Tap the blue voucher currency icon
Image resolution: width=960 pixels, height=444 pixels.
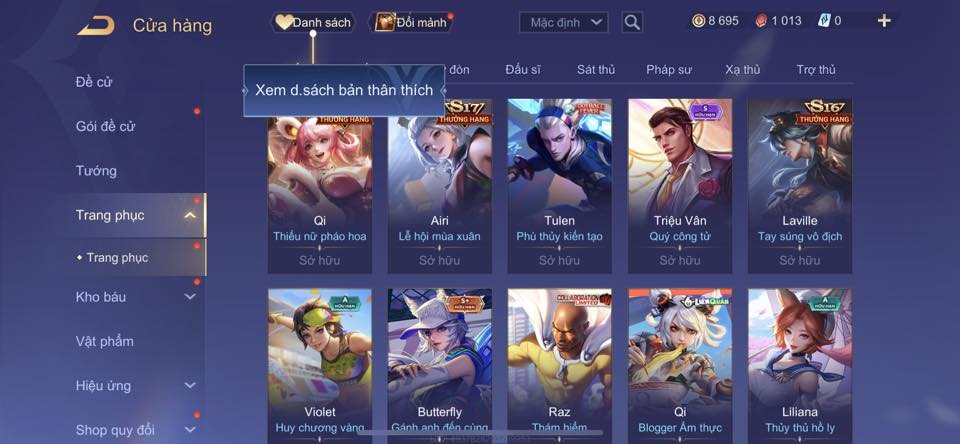click(823, 21)
